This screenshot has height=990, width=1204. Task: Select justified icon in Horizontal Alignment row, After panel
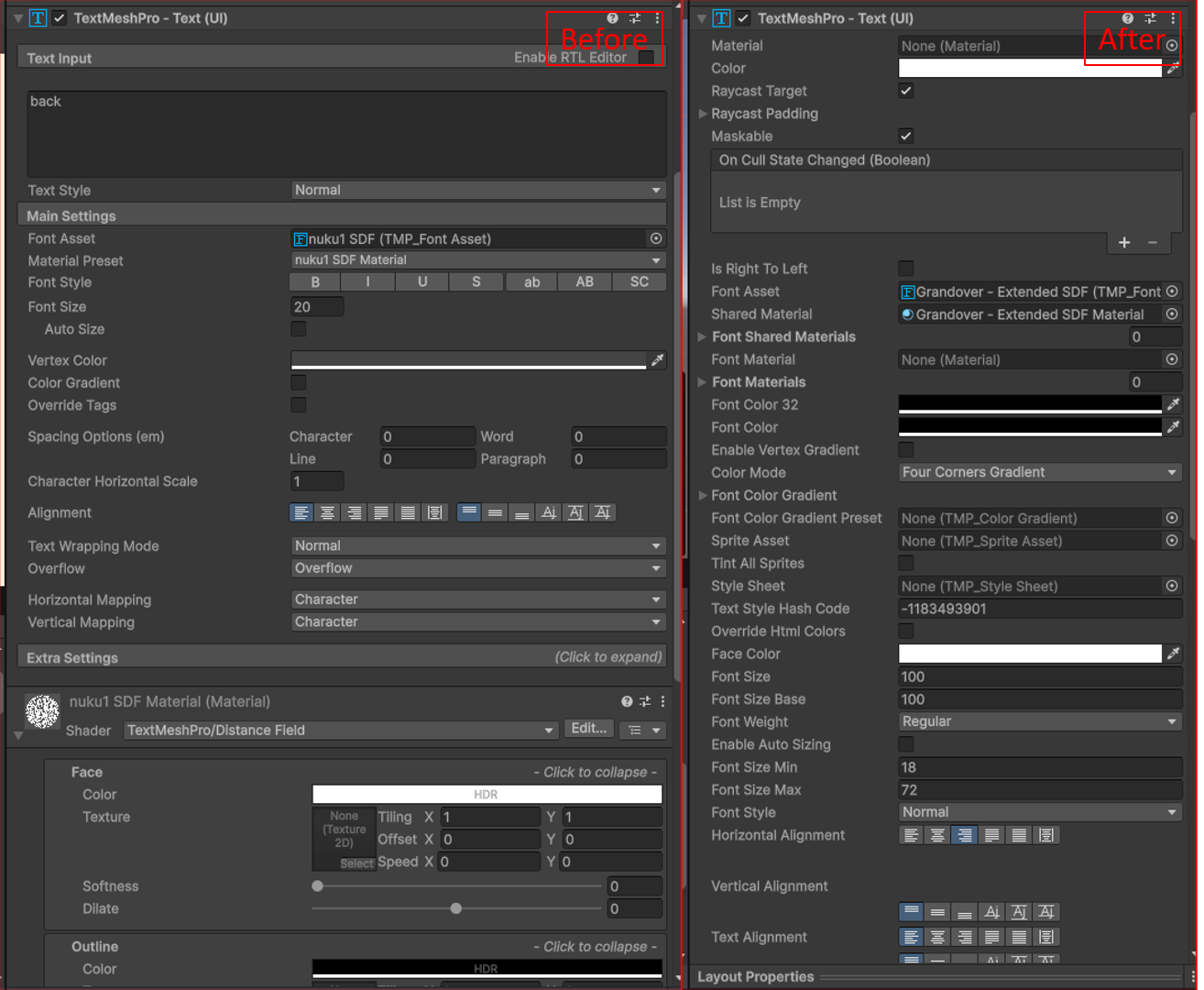pos(991,835)
